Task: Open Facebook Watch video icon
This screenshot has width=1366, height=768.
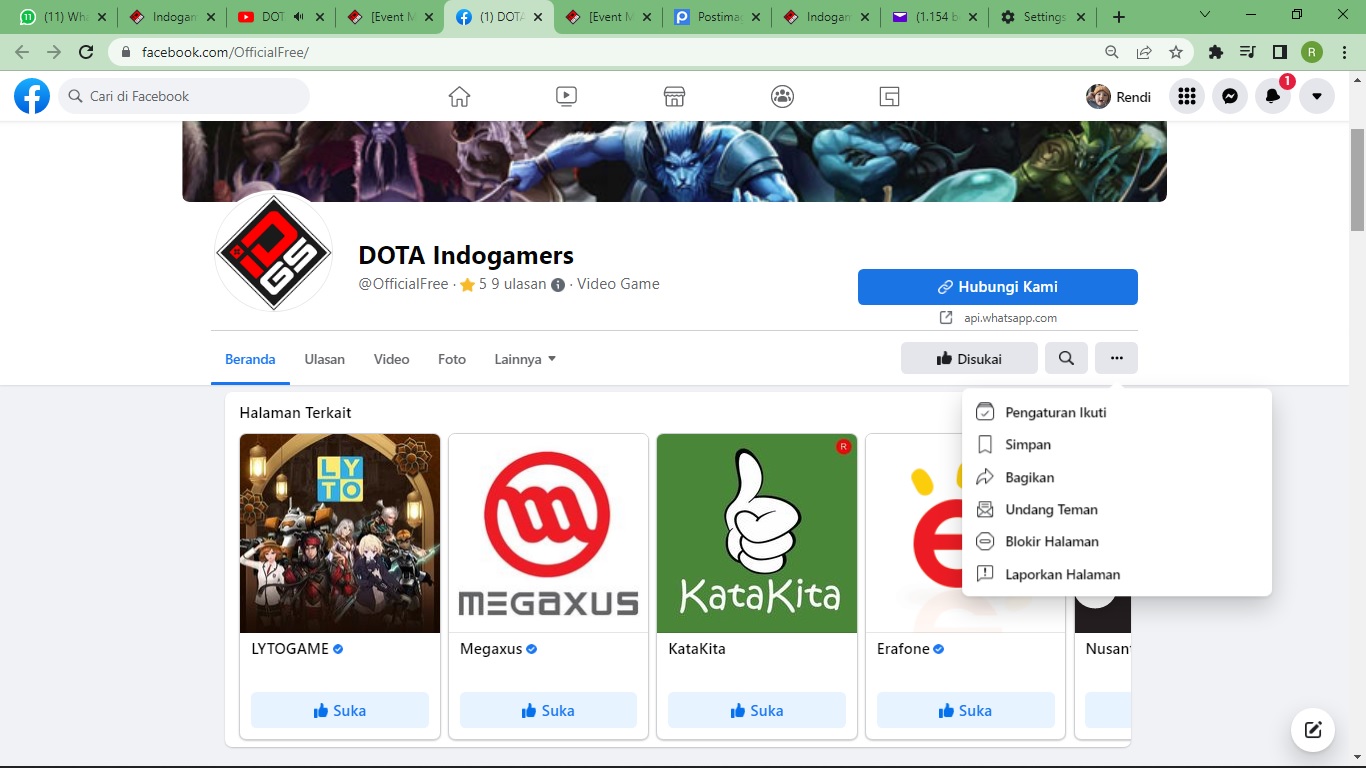Action: 566,96
